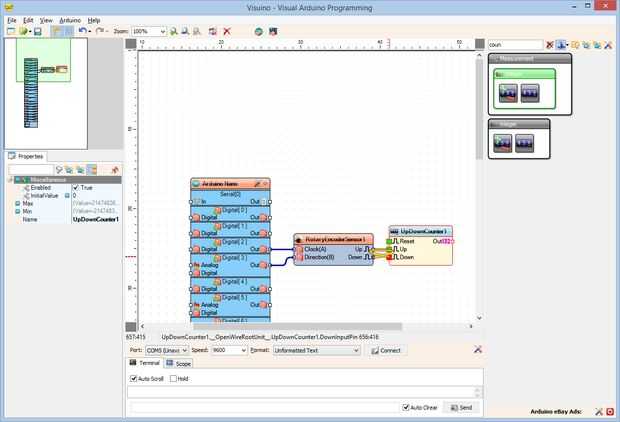Click the canvas horizontal scrollbar thumb
The height and width of the screenshot is (422, 620).
(x=297, y=326)
